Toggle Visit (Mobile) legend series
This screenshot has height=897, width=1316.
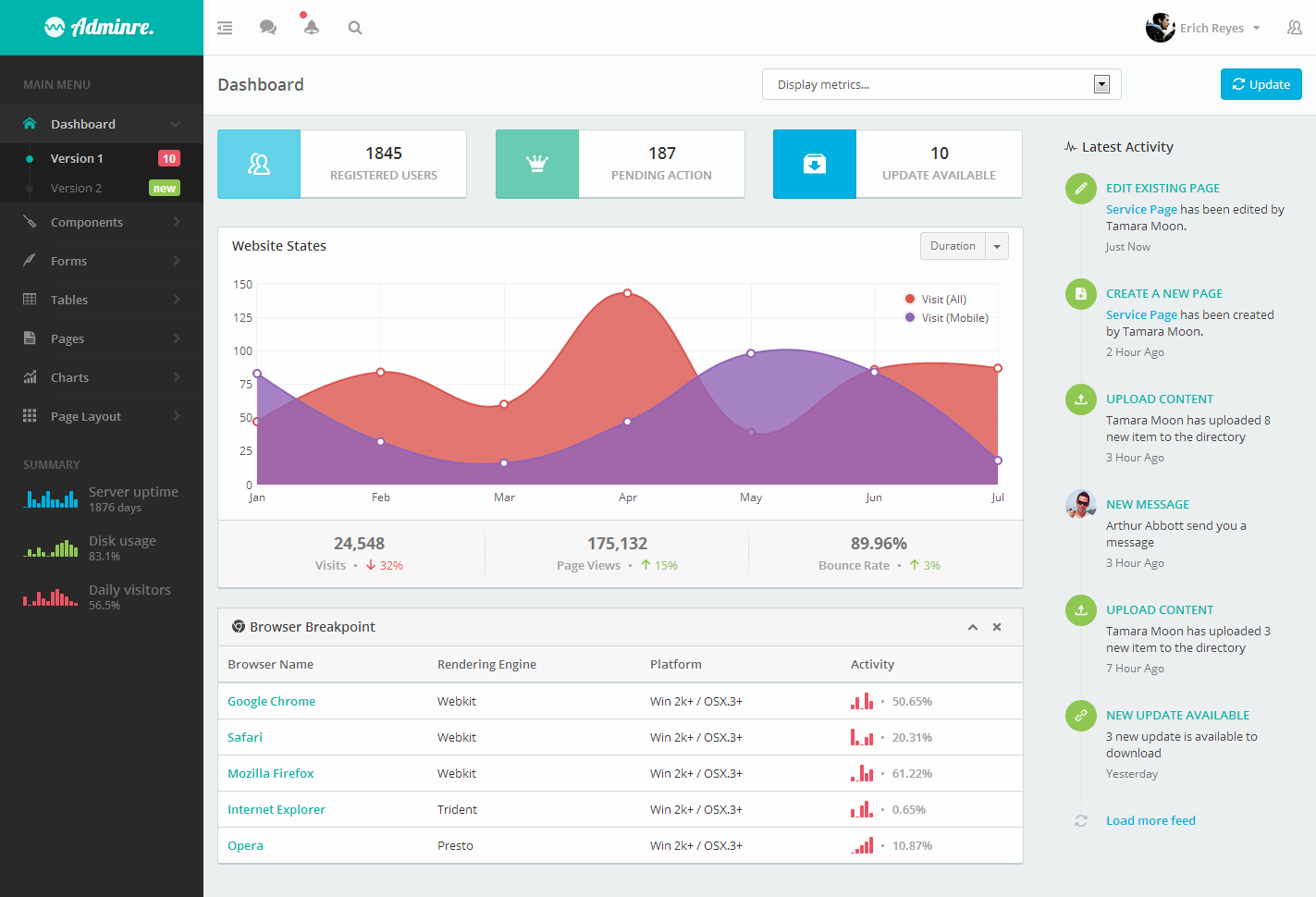coord(946,317)
